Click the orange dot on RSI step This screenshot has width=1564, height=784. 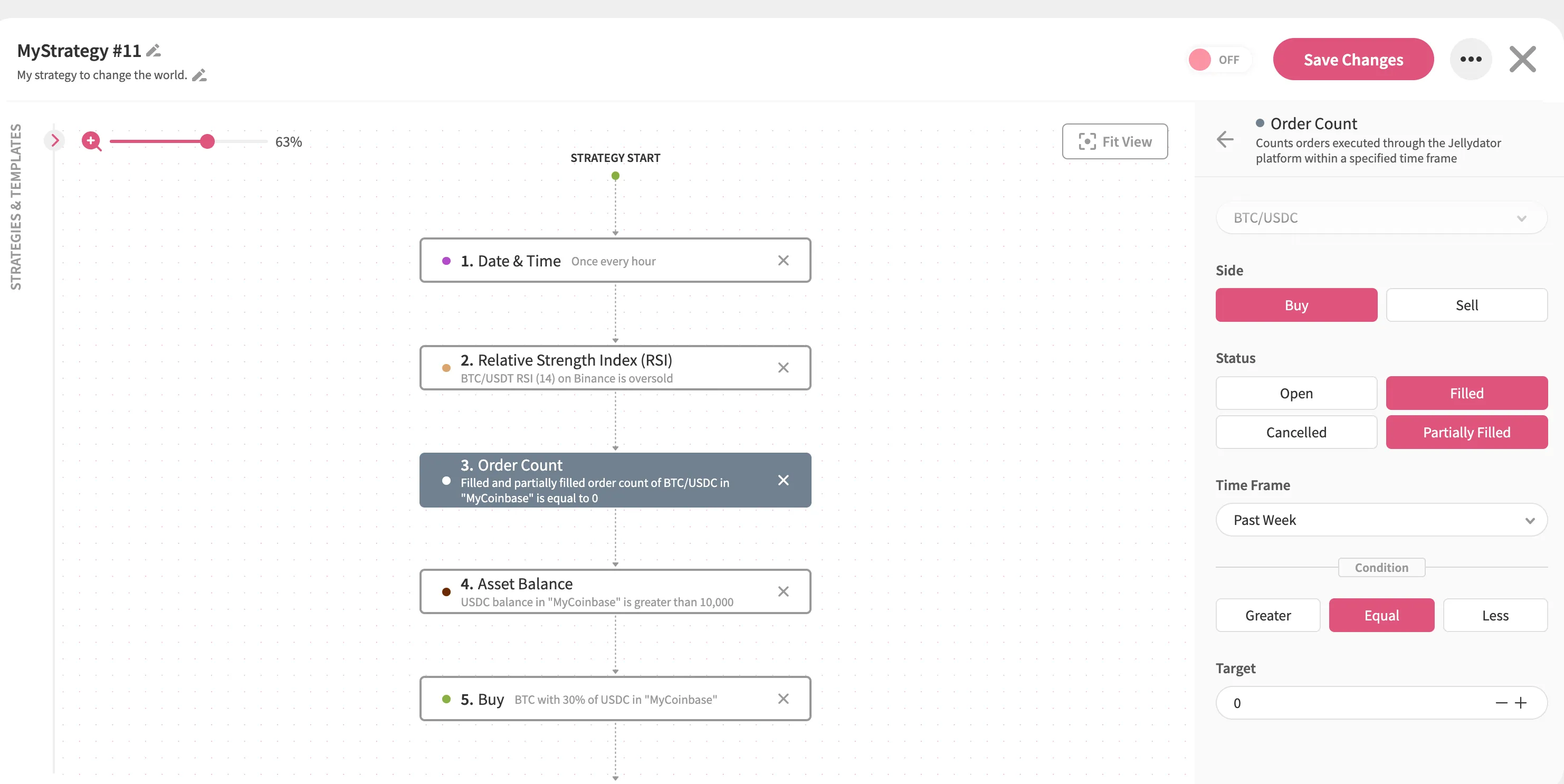click(446, 367)
